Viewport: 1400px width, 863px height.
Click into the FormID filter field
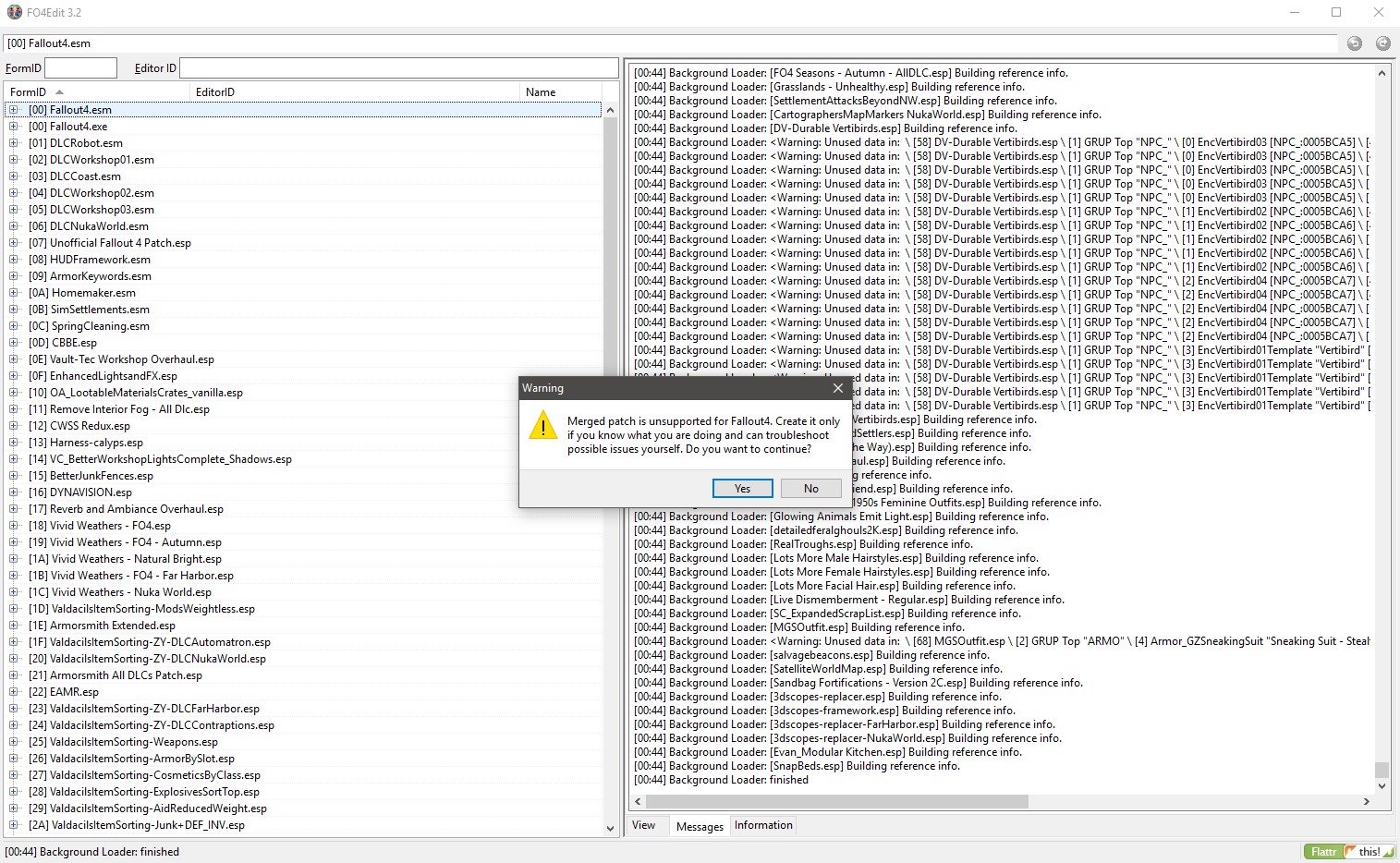click(x=81, y=67)
